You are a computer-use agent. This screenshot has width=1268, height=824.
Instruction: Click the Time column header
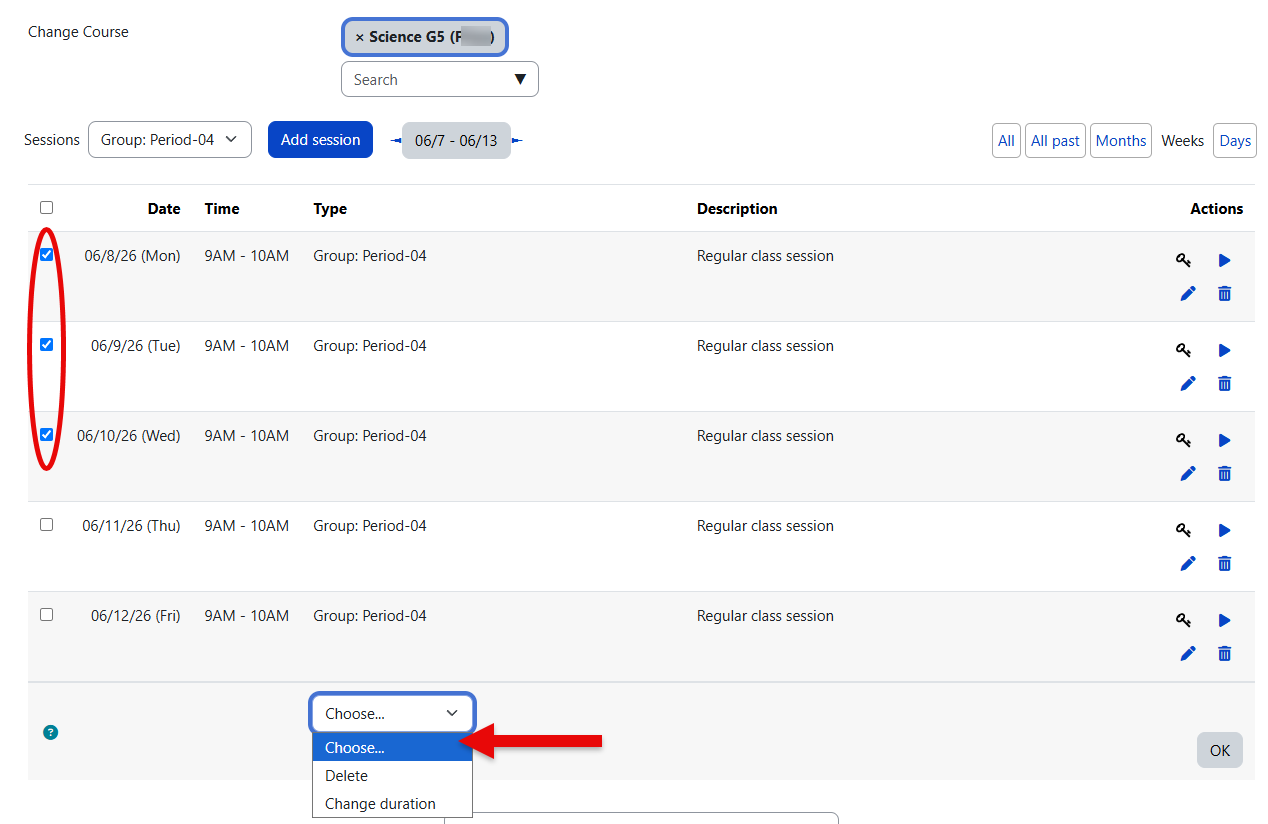[222, 209]
